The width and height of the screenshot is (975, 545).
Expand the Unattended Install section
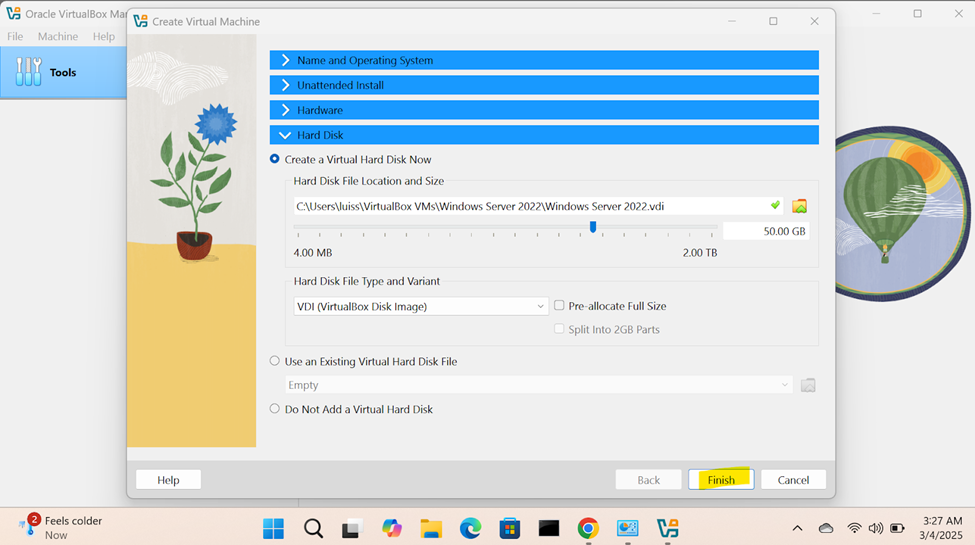click(544, 85)
